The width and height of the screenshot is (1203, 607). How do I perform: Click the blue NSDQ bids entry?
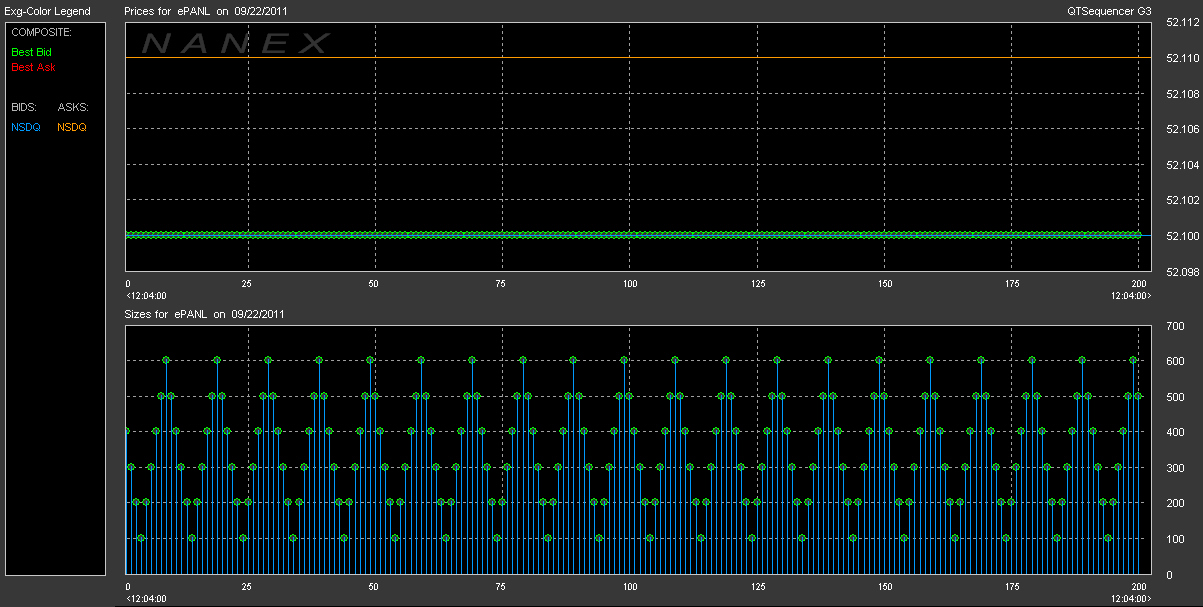coord(26,127)
